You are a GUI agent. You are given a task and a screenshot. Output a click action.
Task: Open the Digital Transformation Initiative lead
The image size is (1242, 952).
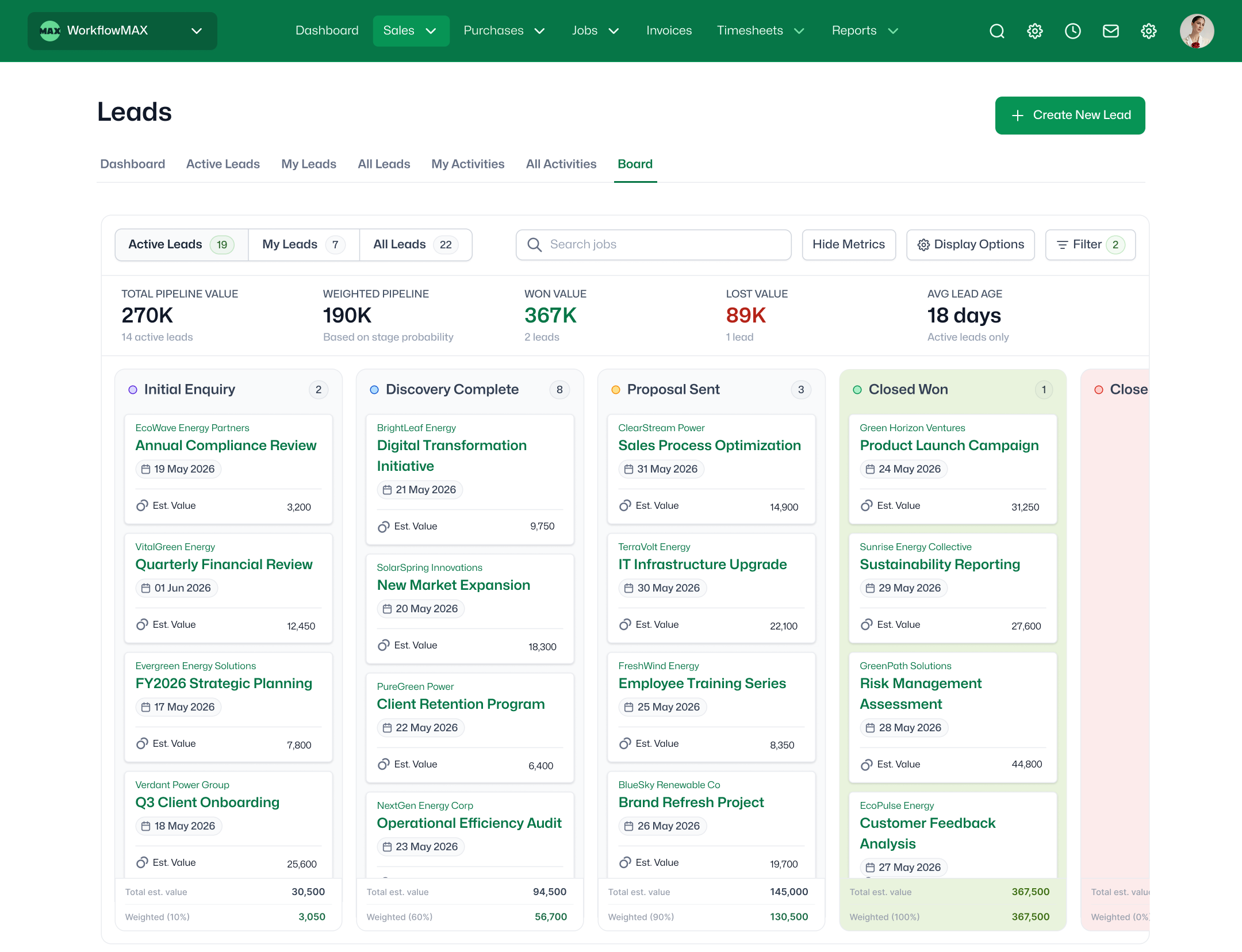click(452, 456)
